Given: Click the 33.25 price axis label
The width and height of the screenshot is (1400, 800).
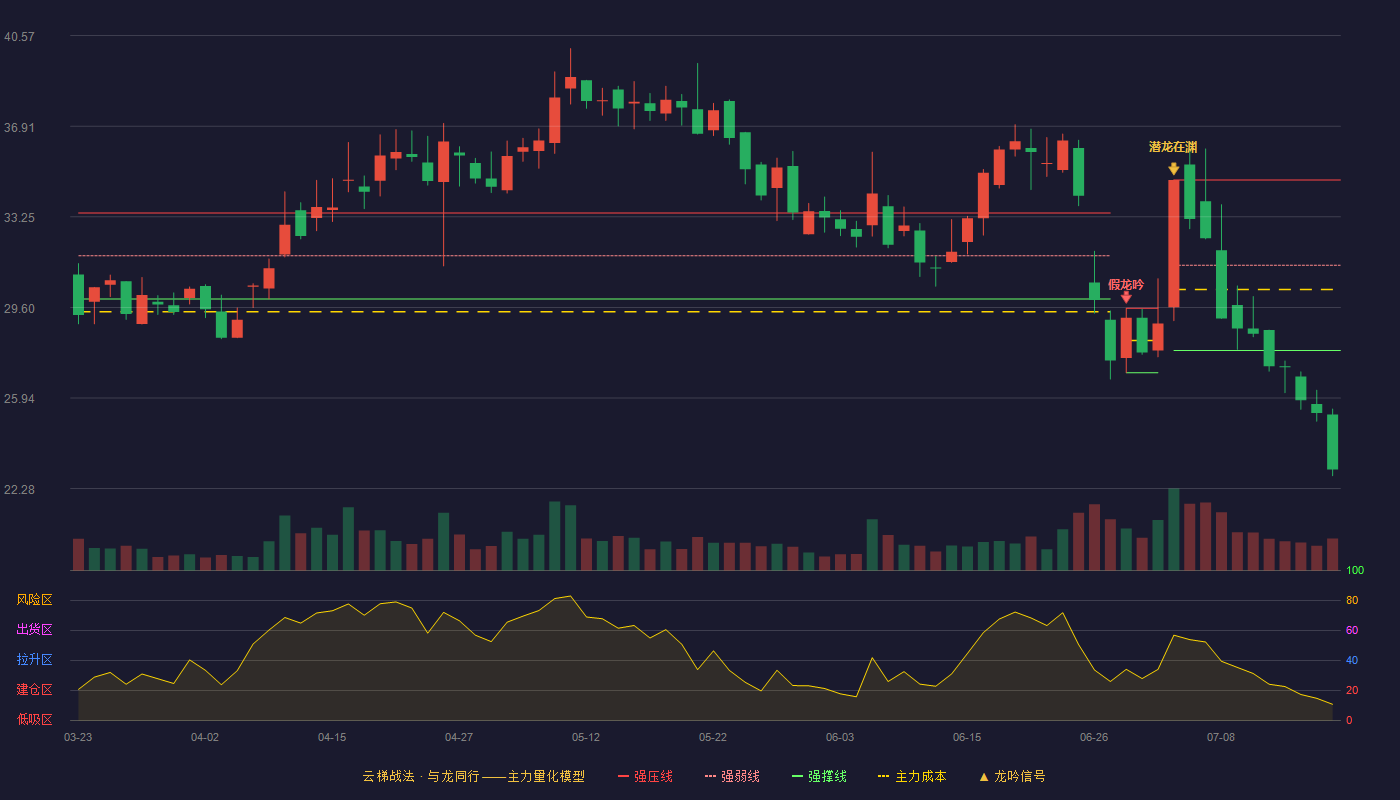Looking at the screenshot, I should click(x=19, y=218).
